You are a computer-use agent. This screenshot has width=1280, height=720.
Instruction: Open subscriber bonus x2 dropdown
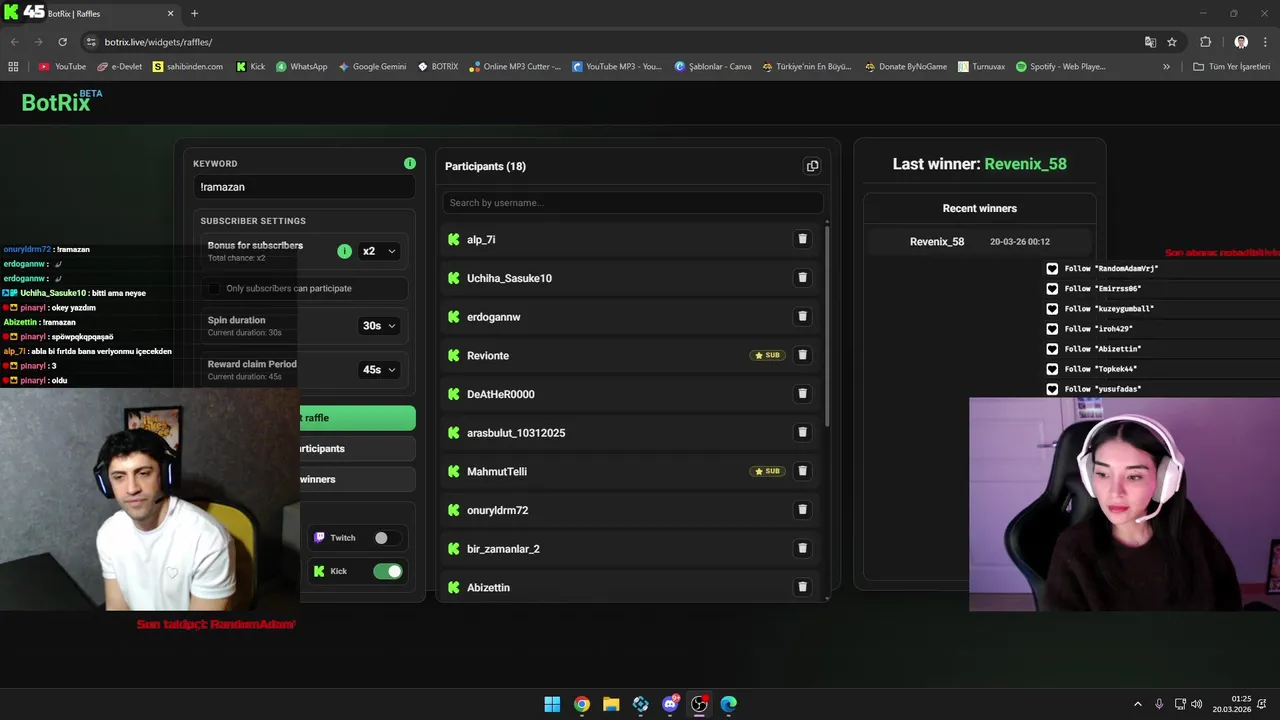pos(379,251)
